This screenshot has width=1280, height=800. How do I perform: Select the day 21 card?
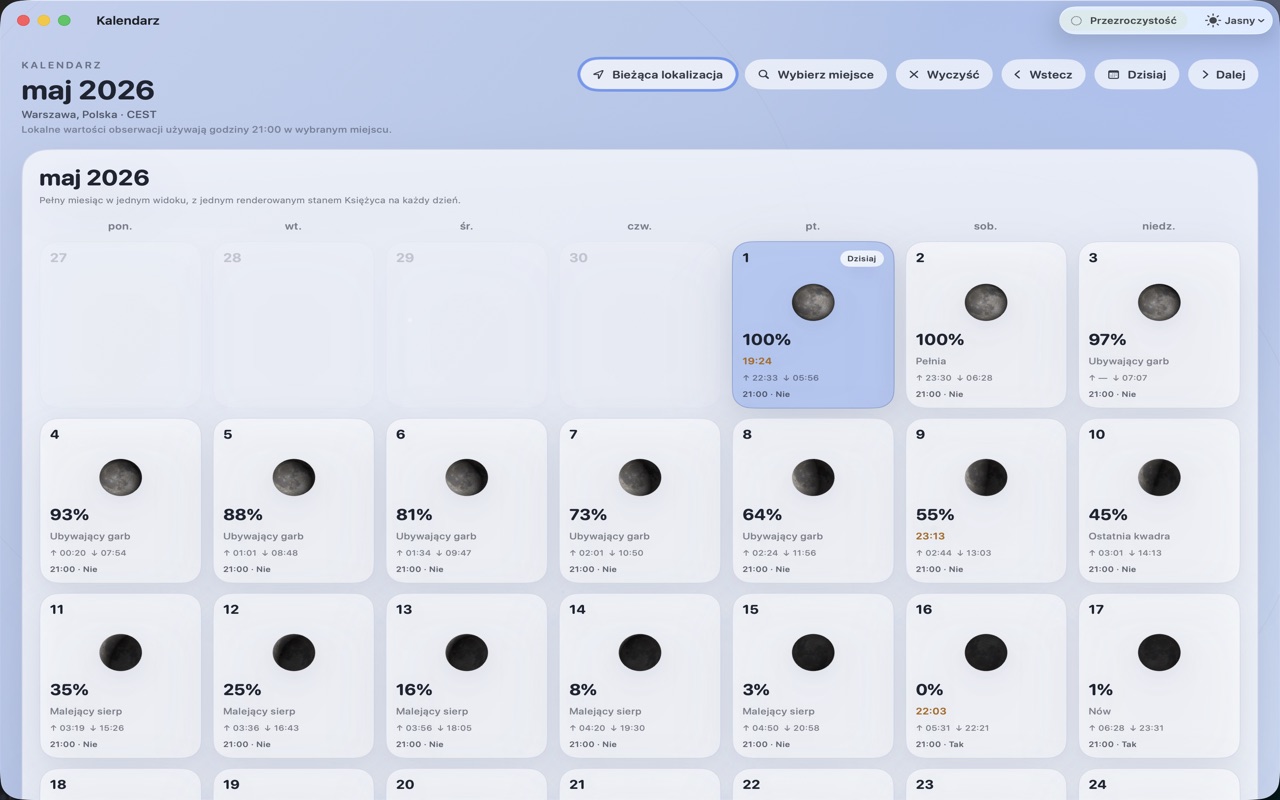click(640, 785)
